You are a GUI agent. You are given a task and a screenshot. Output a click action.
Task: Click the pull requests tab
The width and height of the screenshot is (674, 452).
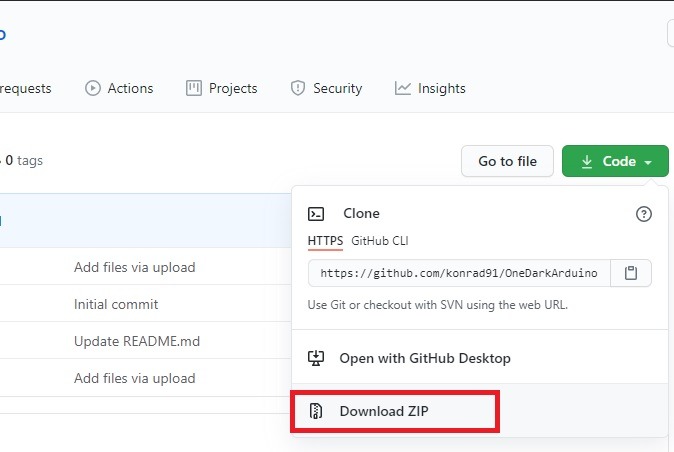[25, 88]
